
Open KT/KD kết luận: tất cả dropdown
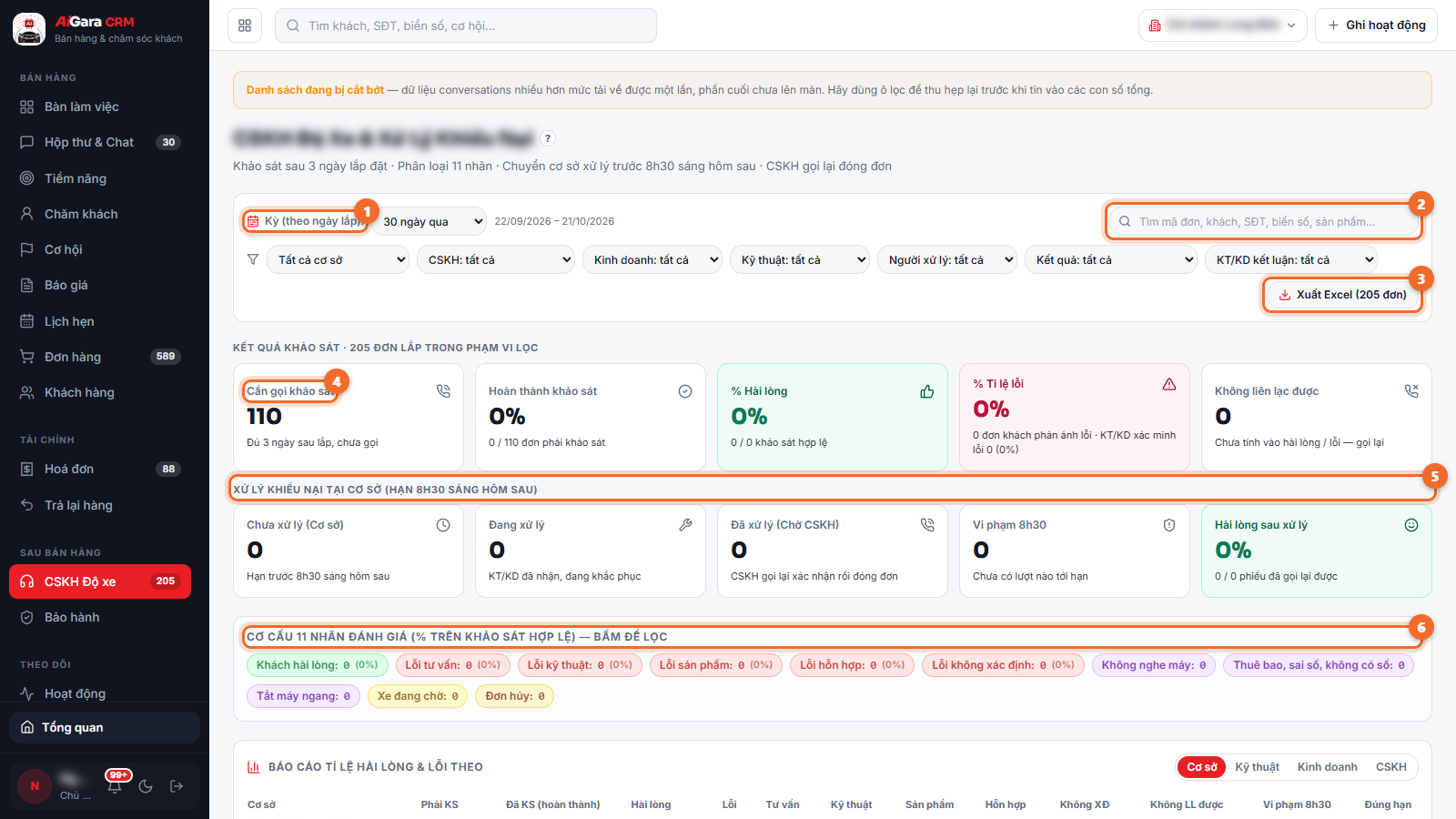1290,259
